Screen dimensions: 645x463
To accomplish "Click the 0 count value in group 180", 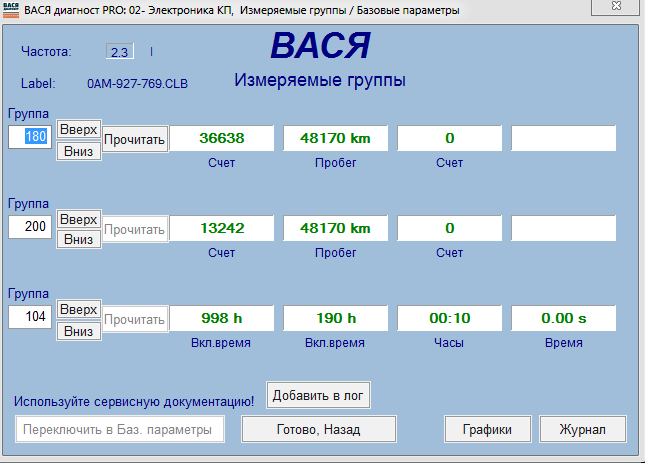I will click(x=450, y=138).
